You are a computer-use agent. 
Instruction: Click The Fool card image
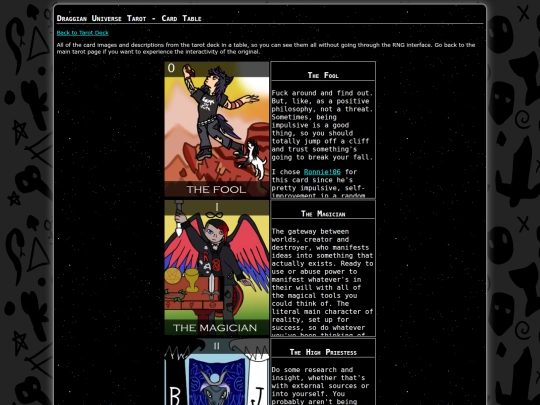pyautogui.click(x=217, y=130)
